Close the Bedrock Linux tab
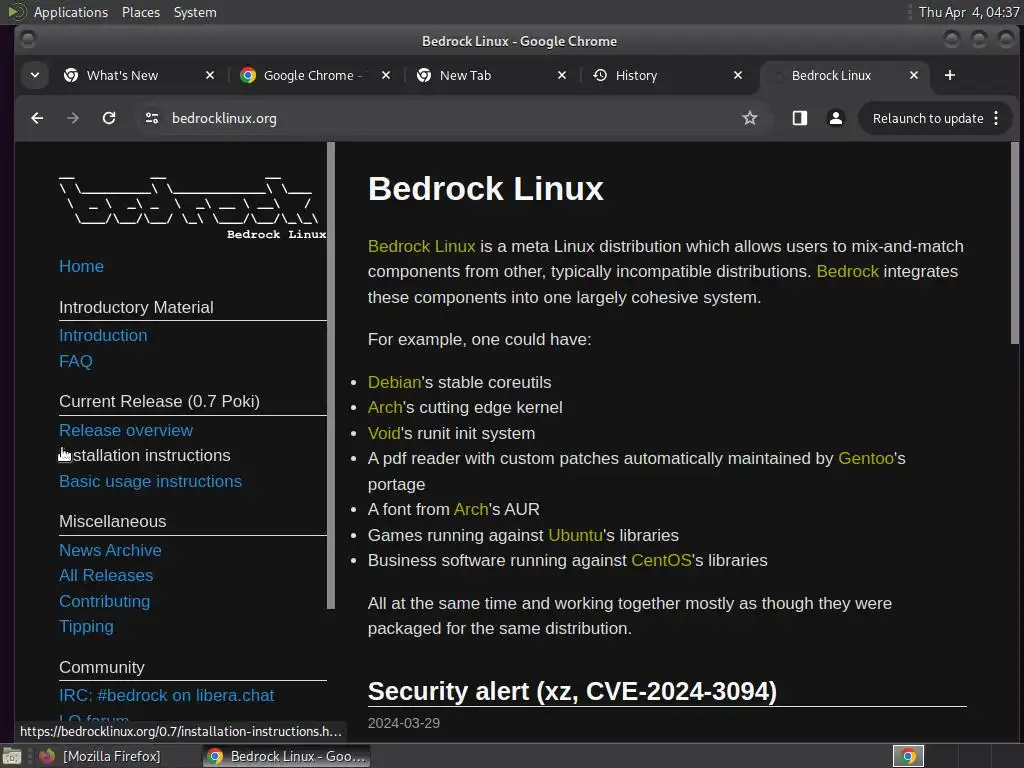Viewport: 1024px width, 768px height. coord(914,75)
